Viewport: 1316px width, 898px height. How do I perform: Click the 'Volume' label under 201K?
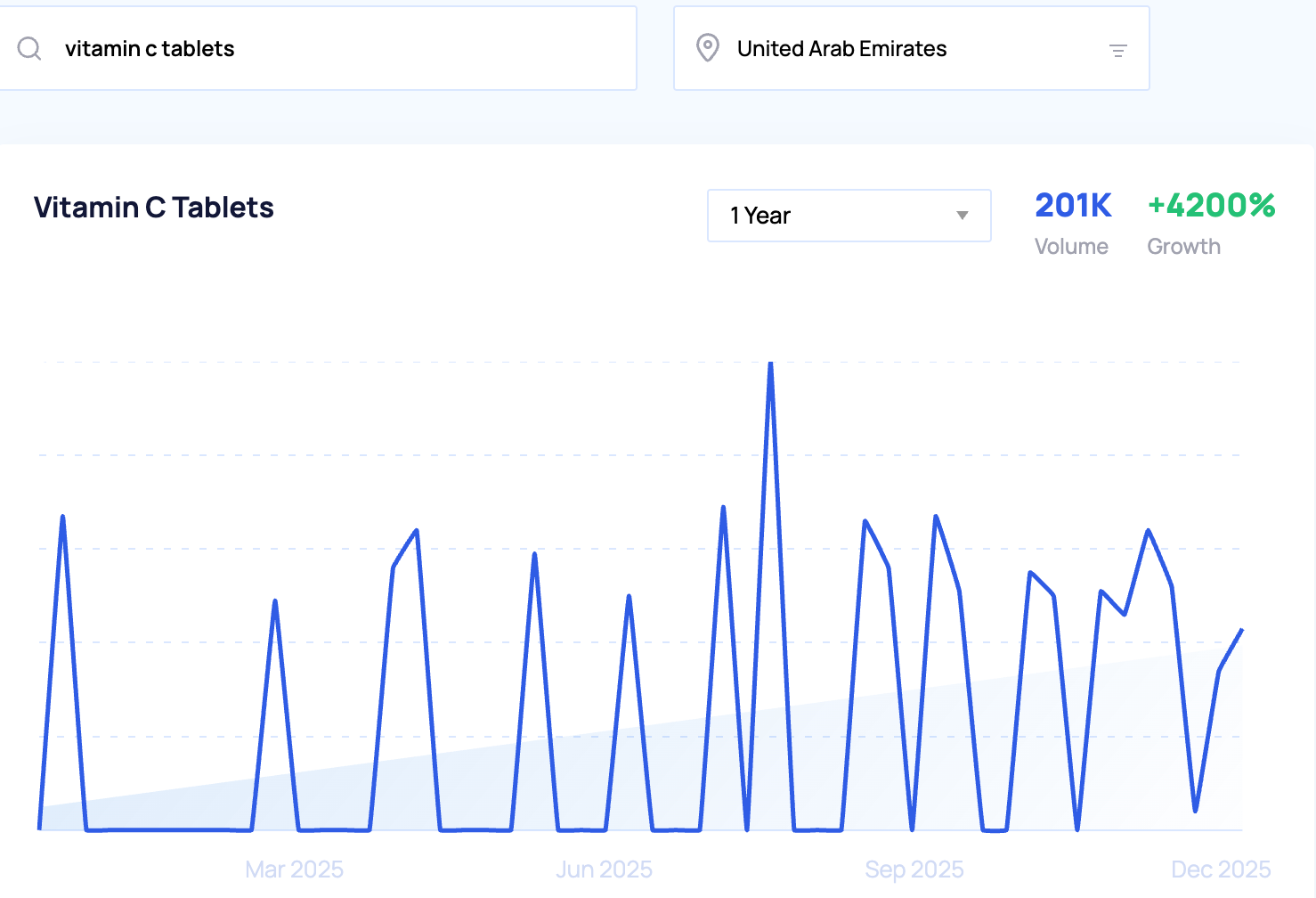1071,247
